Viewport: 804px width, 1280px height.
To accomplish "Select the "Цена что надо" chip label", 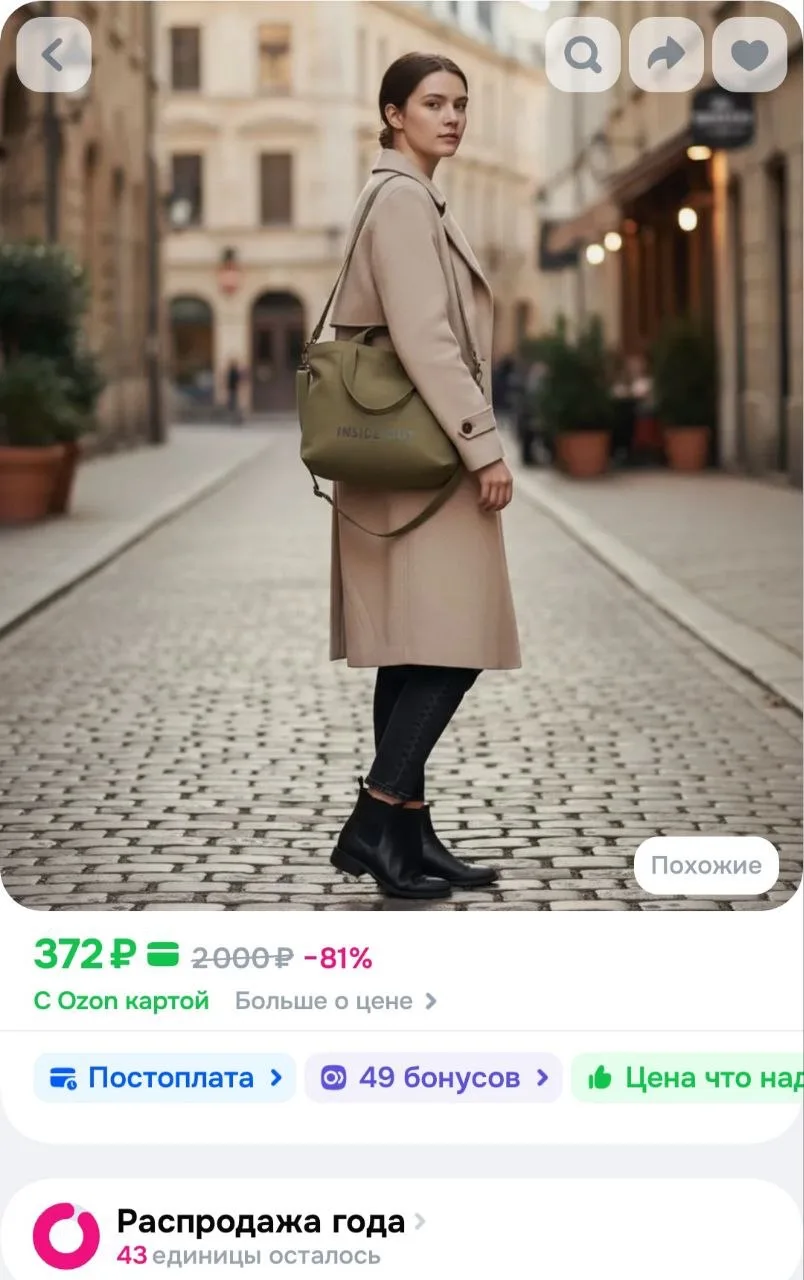I will pyautogui.click(x=714, y=1078).
